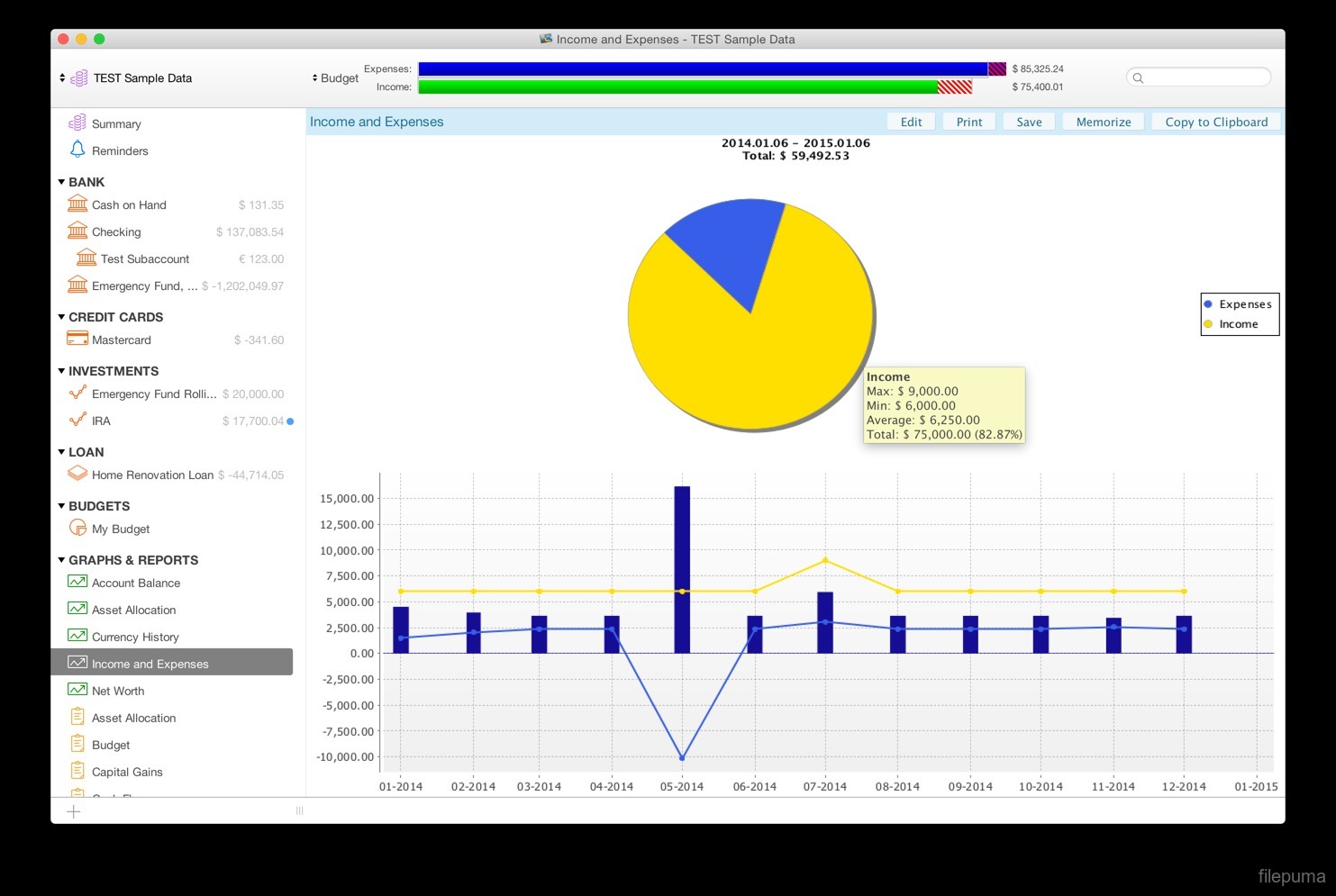The image size is (1336, 896).
Task: Select Account Balance graph in sidebar
Action: 135,583
